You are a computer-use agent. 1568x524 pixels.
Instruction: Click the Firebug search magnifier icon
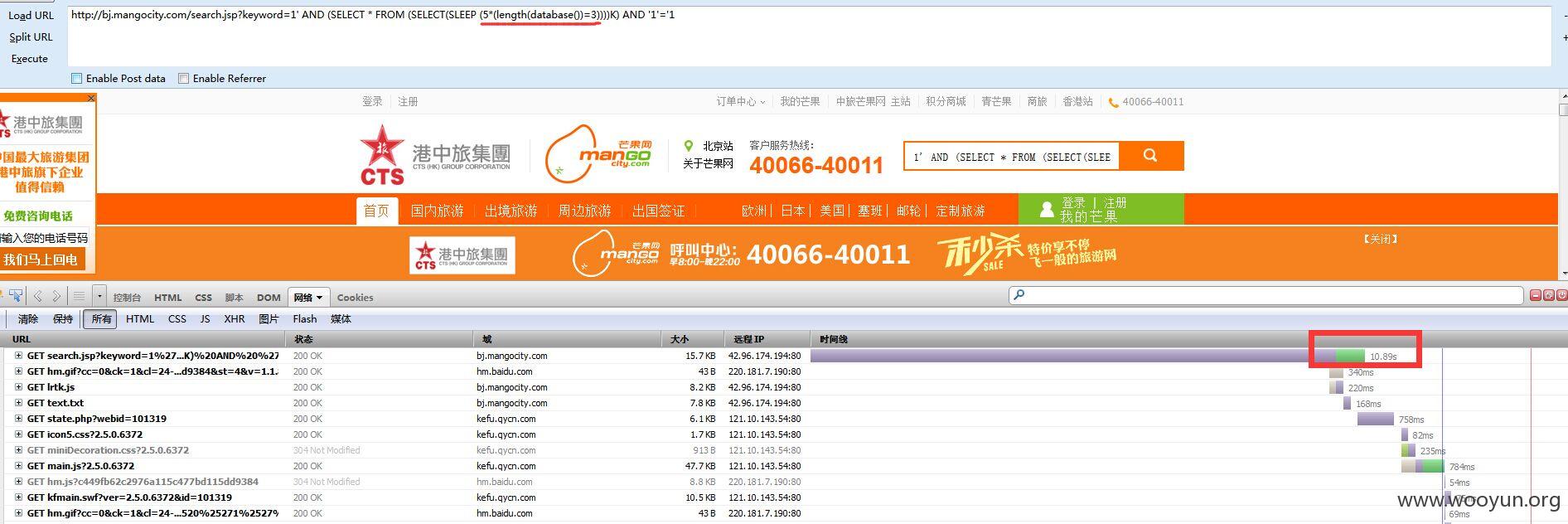point(1019,294)
